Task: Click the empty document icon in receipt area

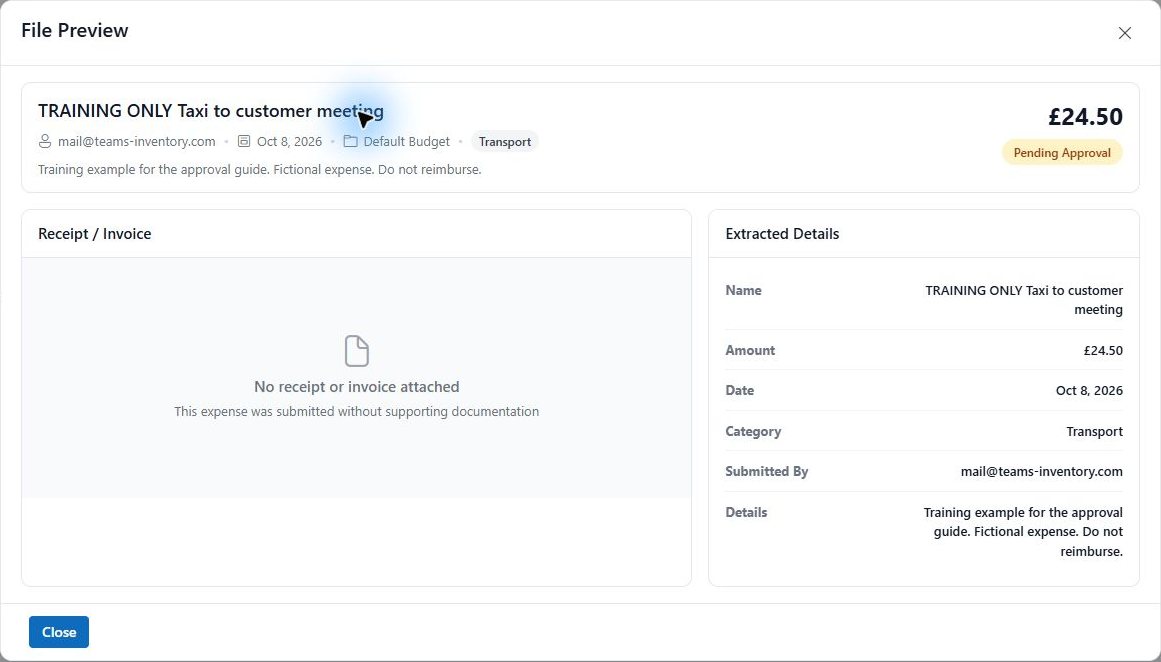Action: coord(357,351)
